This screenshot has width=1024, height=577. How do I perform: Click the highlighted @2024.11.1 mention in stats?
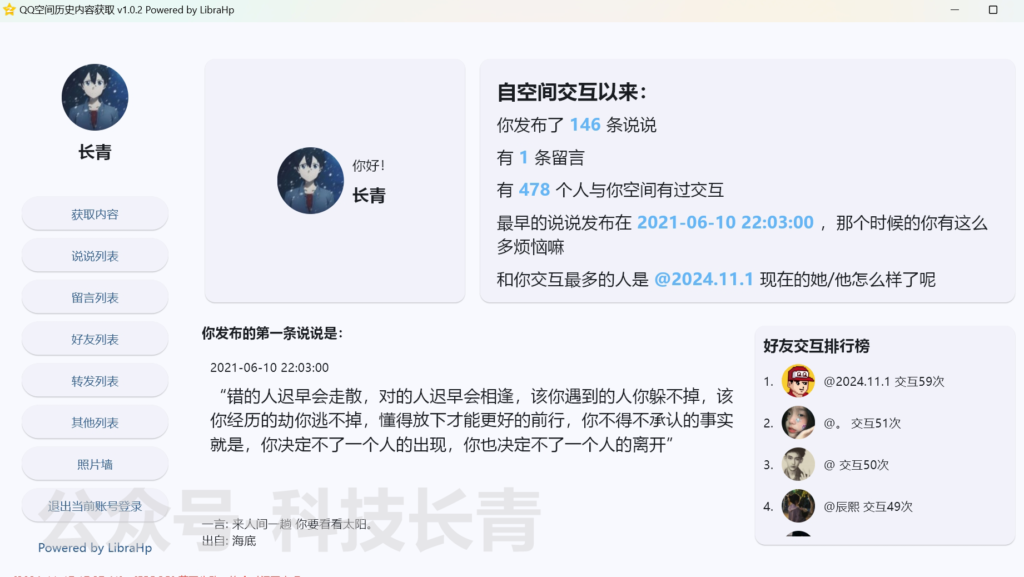(x=703, y=279)
